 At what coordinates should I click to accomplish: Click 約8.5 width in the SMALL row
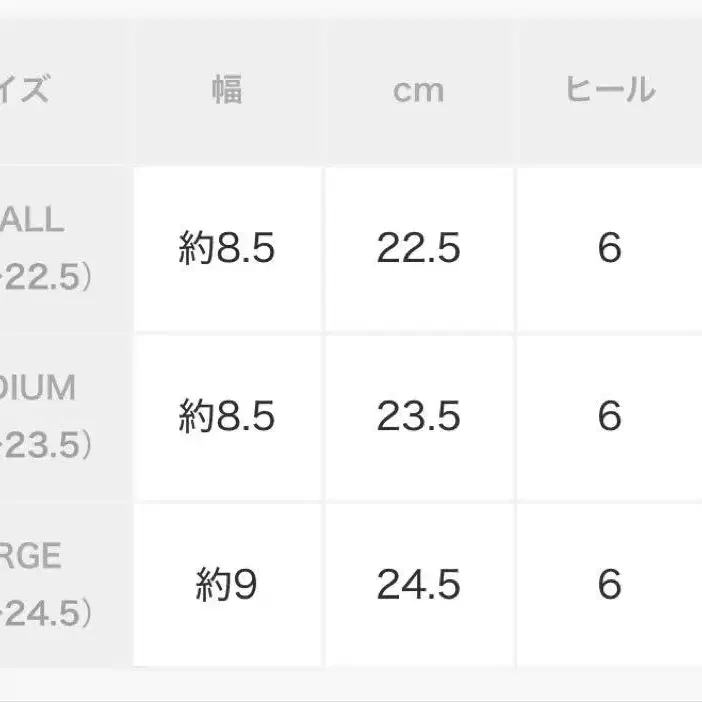[x=227, y=248]
